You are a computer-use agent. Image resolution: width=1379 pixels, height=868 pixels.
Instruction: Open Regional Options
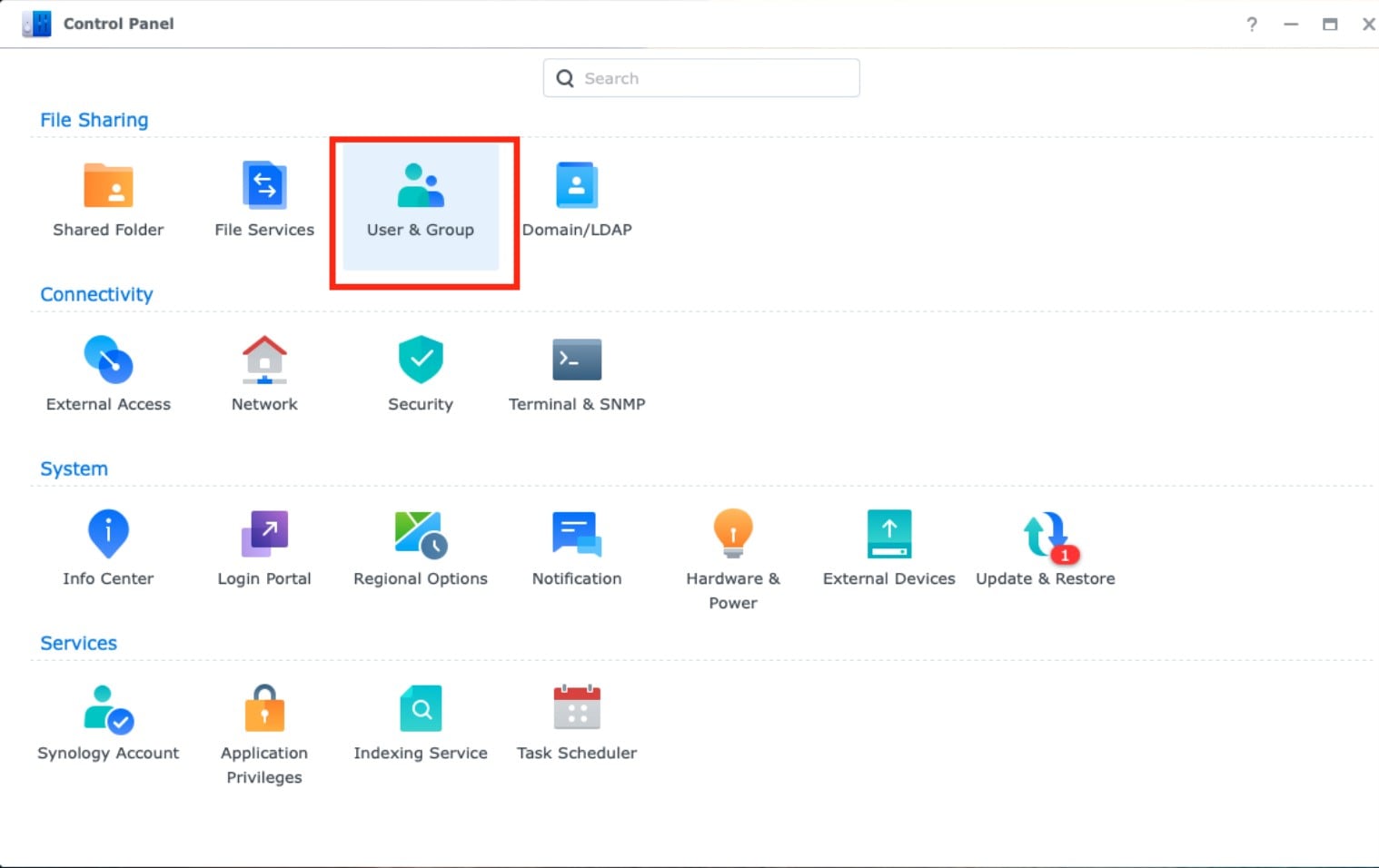tap(421, 535)
